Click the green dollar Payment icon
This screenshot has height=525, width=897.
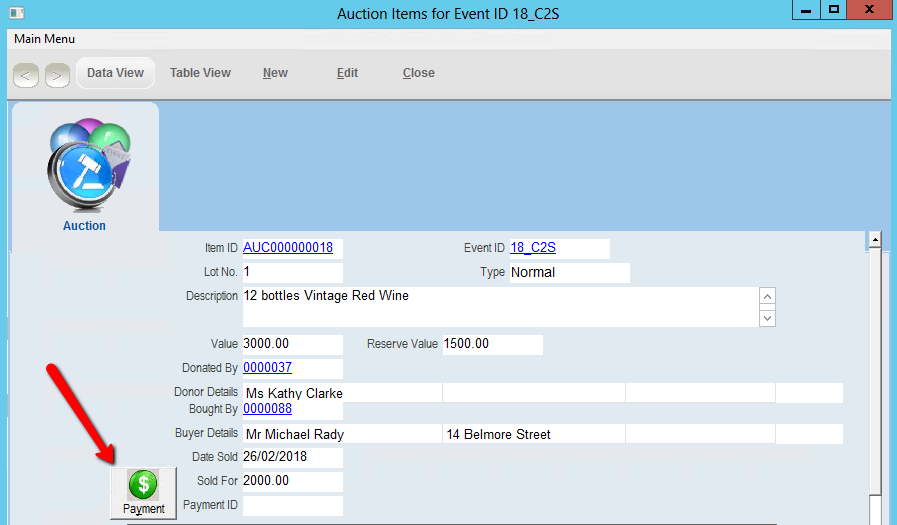tap(143, 486)
